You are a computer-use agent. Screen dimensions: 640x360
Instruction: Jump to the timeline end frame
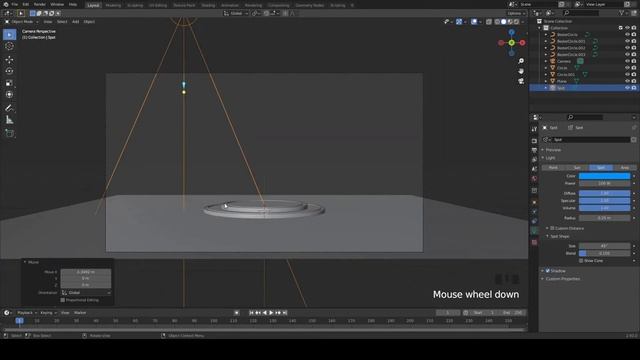click(x=285, y=313)
